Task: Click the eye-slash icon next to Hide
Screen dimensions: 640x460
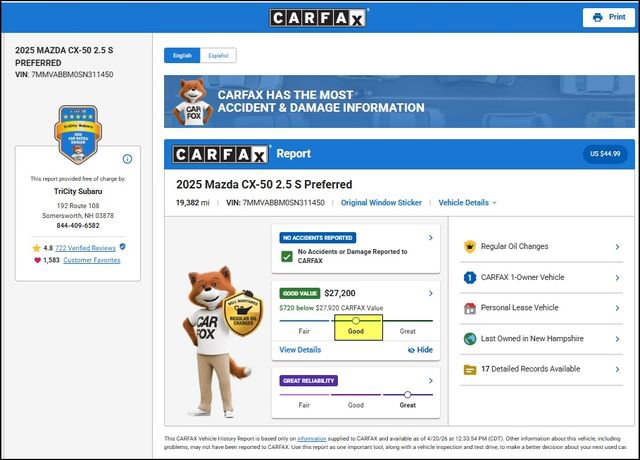Action: tap(411, 350)
